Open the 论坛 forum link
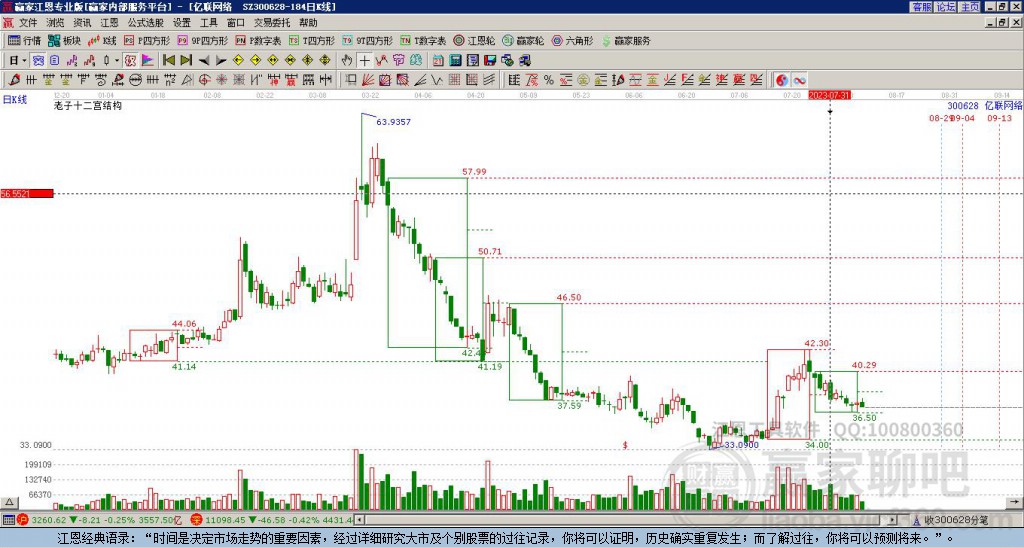This screenshot has height=548, width=1024. tap(946, 7)
